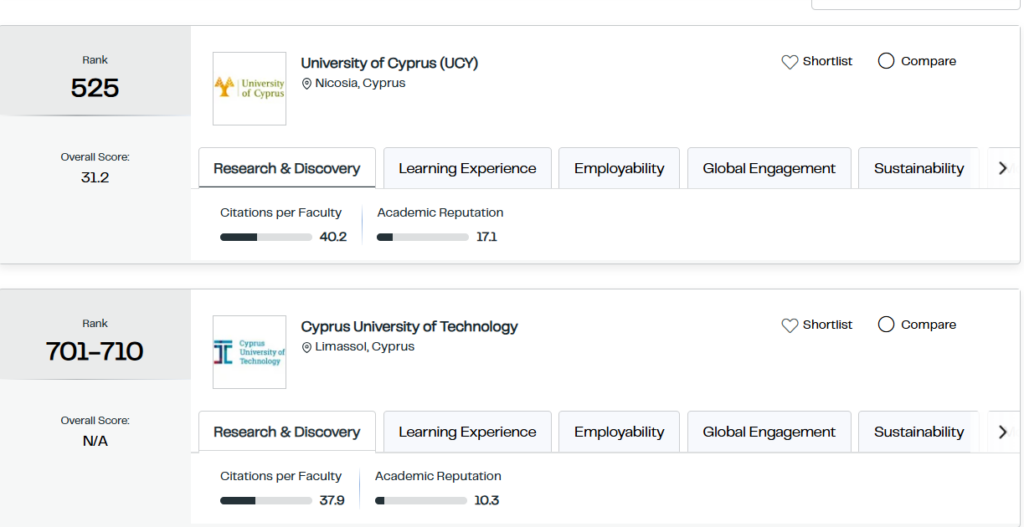Screen dimensions: 1024x527
Task: Click the Nicosia, Cyprus location text
Action: coord(360,84)
